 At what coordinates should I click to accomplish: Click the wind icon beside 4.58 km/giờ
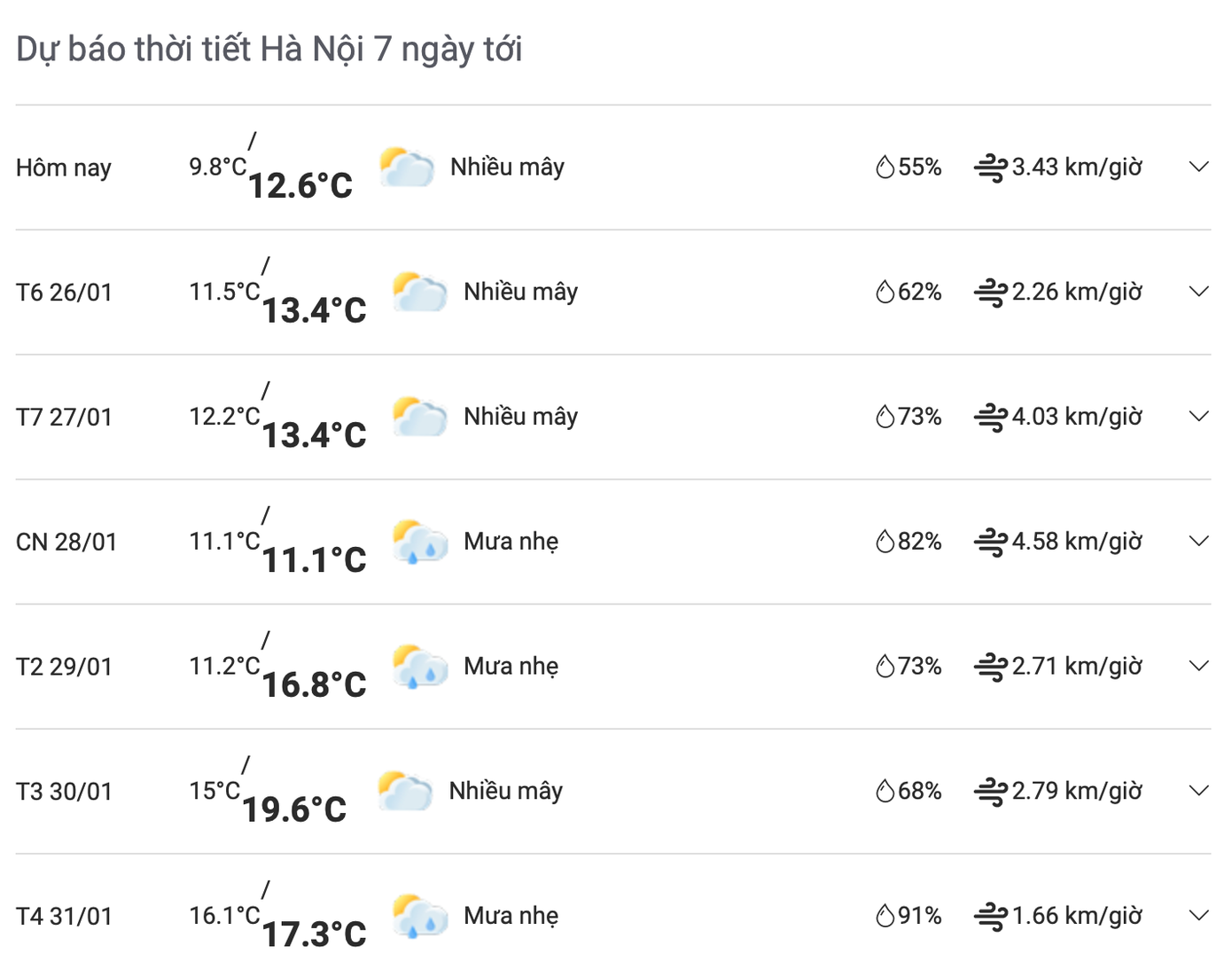click(990, 542)
